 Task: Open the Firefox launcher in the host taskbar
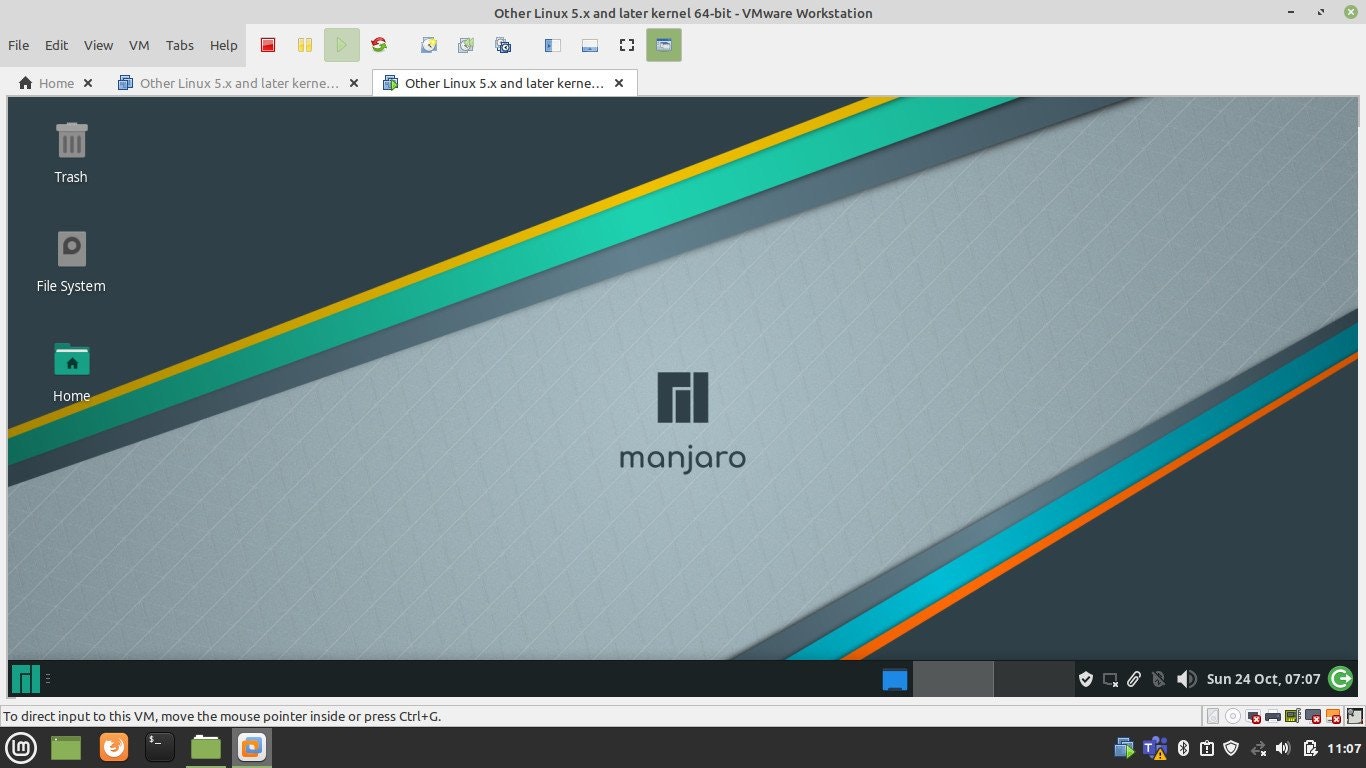(114, 747)
